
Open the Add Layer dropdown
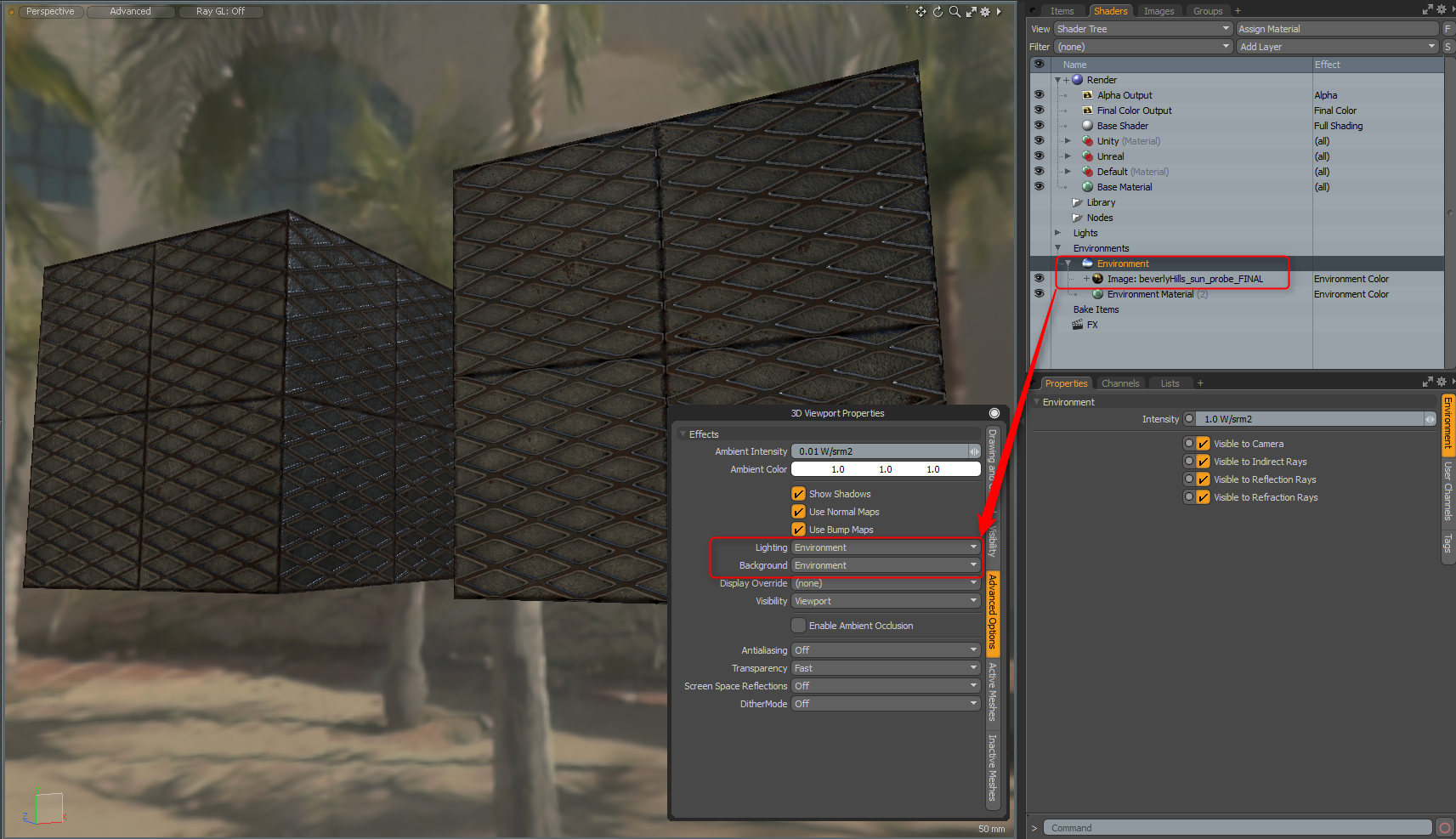click(1337, 47)
